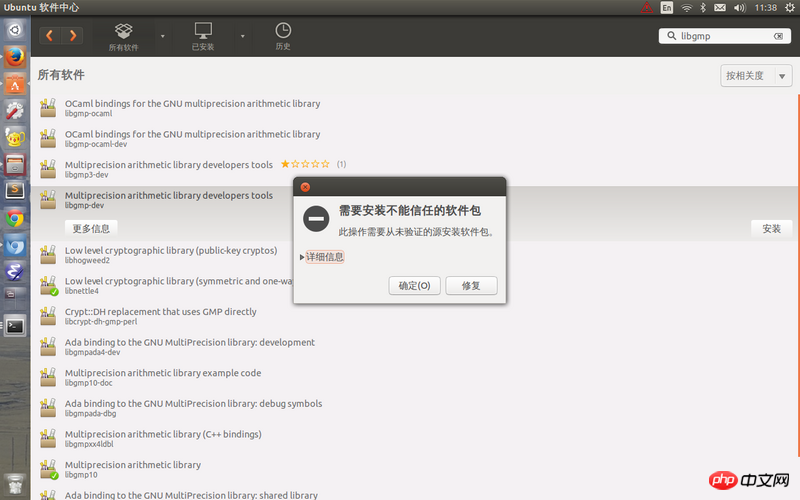Select the libgmpxx4ldbl package row
The height and width of the screenshot is (500, 800).
point(414,438)
